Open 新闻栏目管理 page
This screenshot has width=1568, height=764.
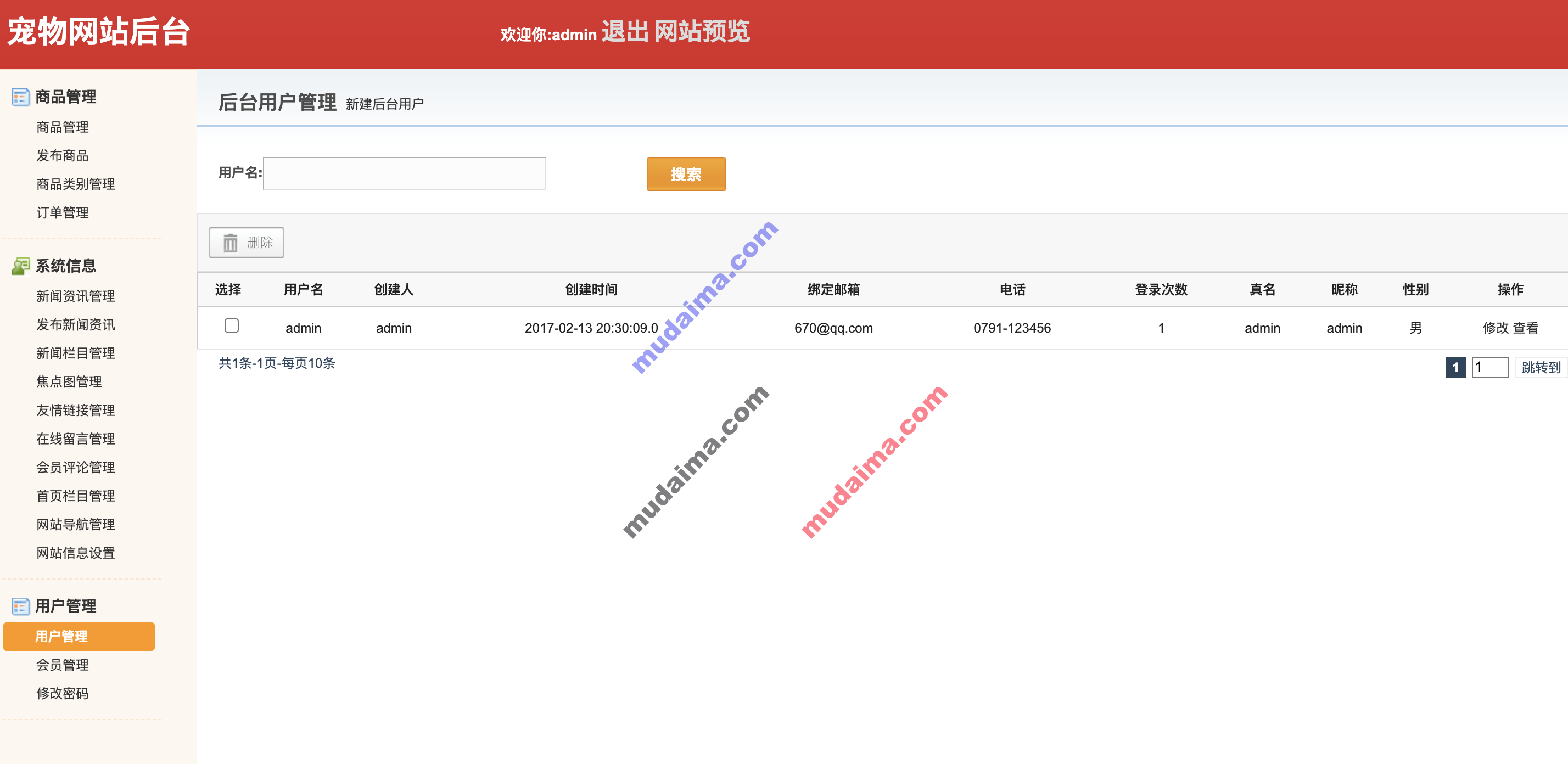(75, 353)
